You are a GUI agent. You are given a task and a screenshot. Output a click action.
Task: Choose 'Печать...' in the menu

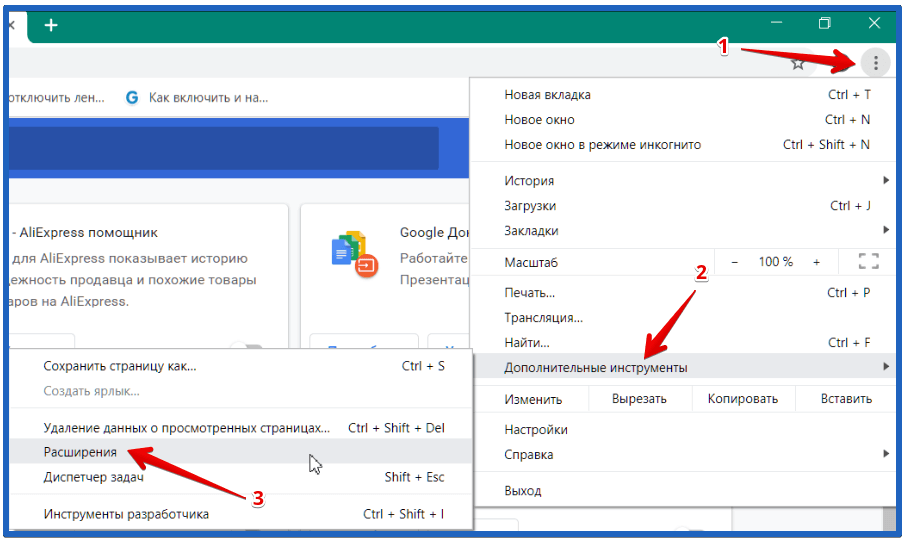click(685, 293)
